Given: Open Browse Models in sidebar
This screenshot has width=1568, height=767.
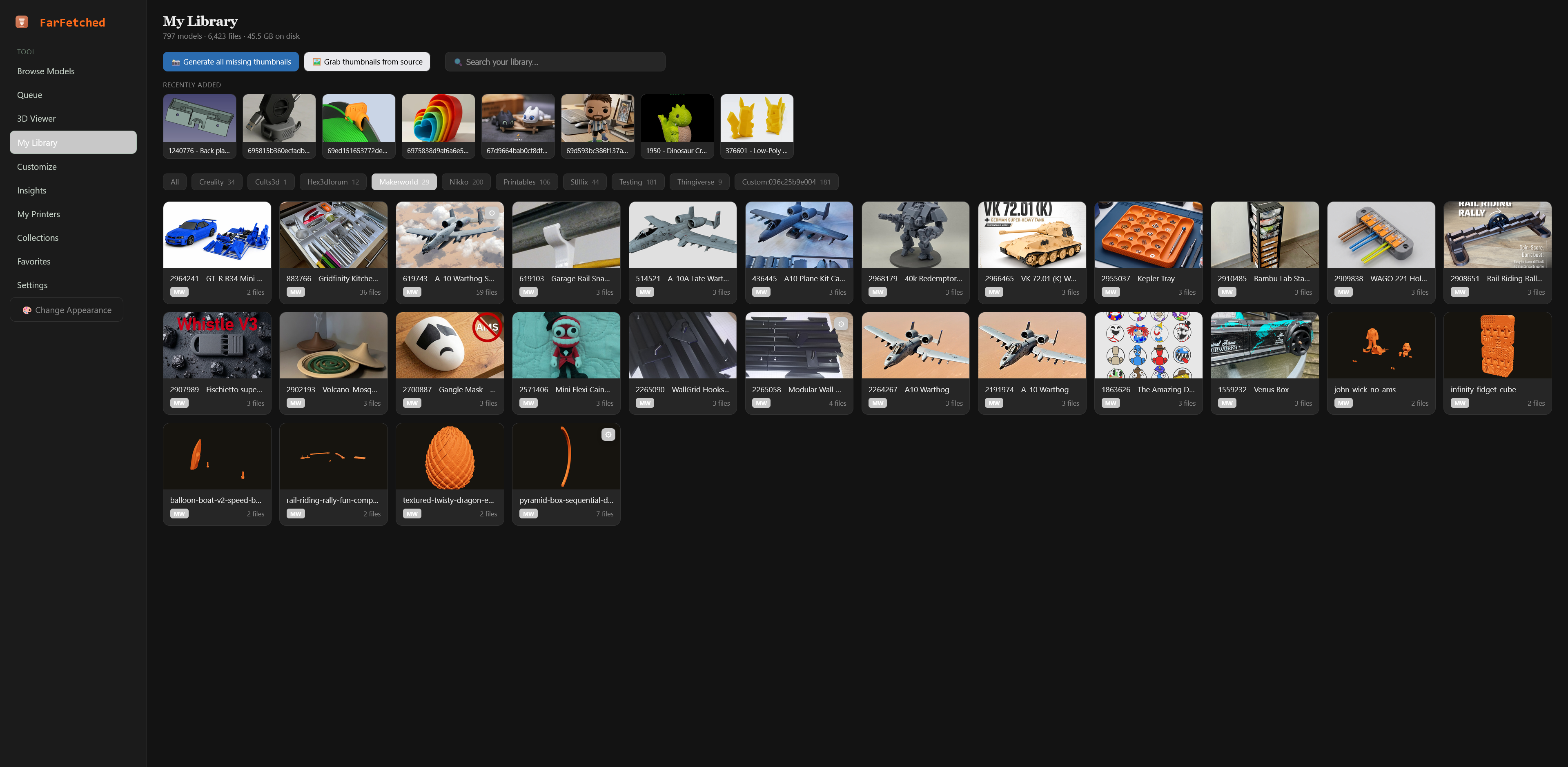Looking at the screenshot, I should [x=73, y=71].
